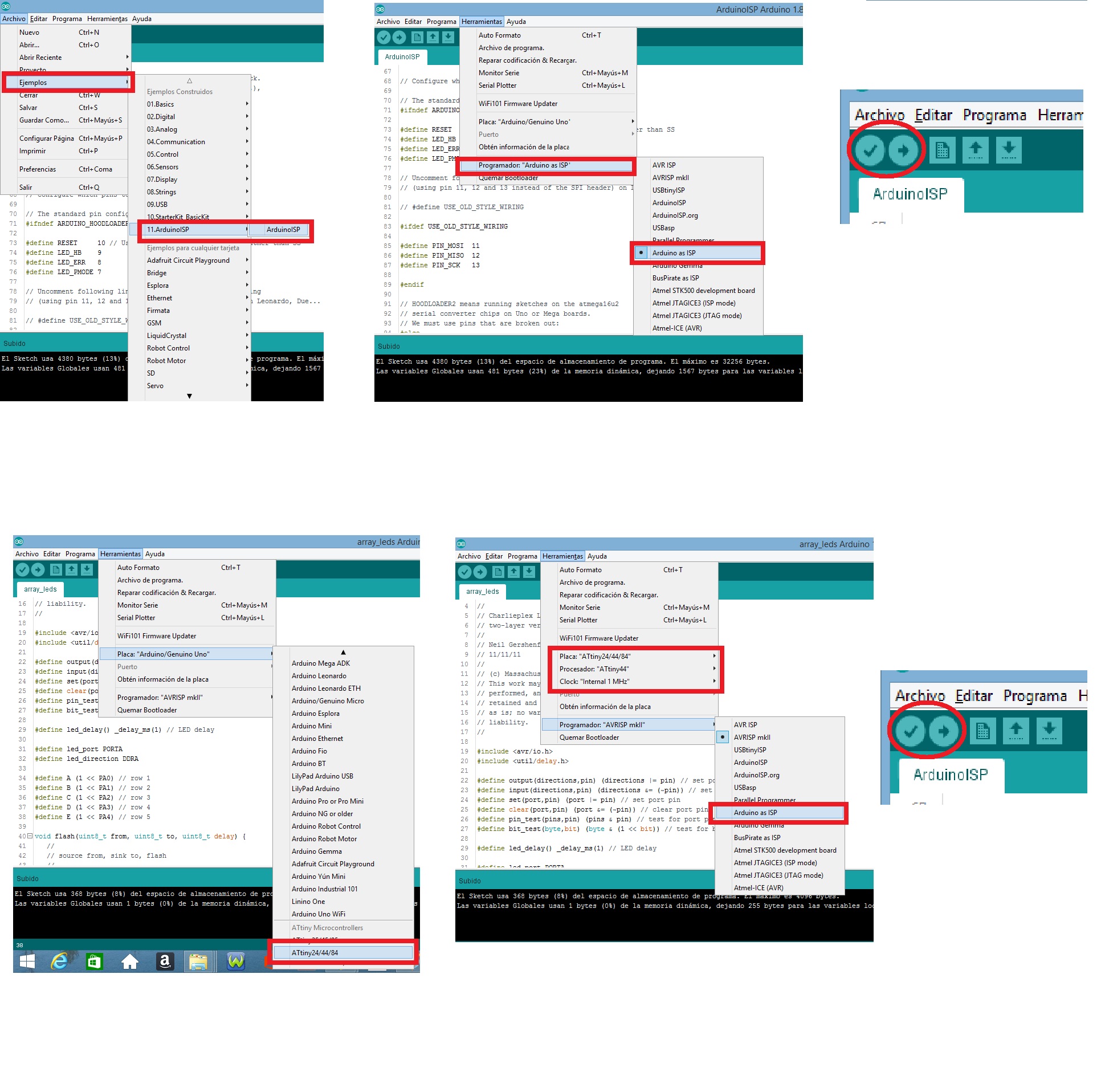Click Upload in enlarged toolbar beside array_leds window
The width and height of the screenshot is (1101, 1092).
tap(944, 731)
